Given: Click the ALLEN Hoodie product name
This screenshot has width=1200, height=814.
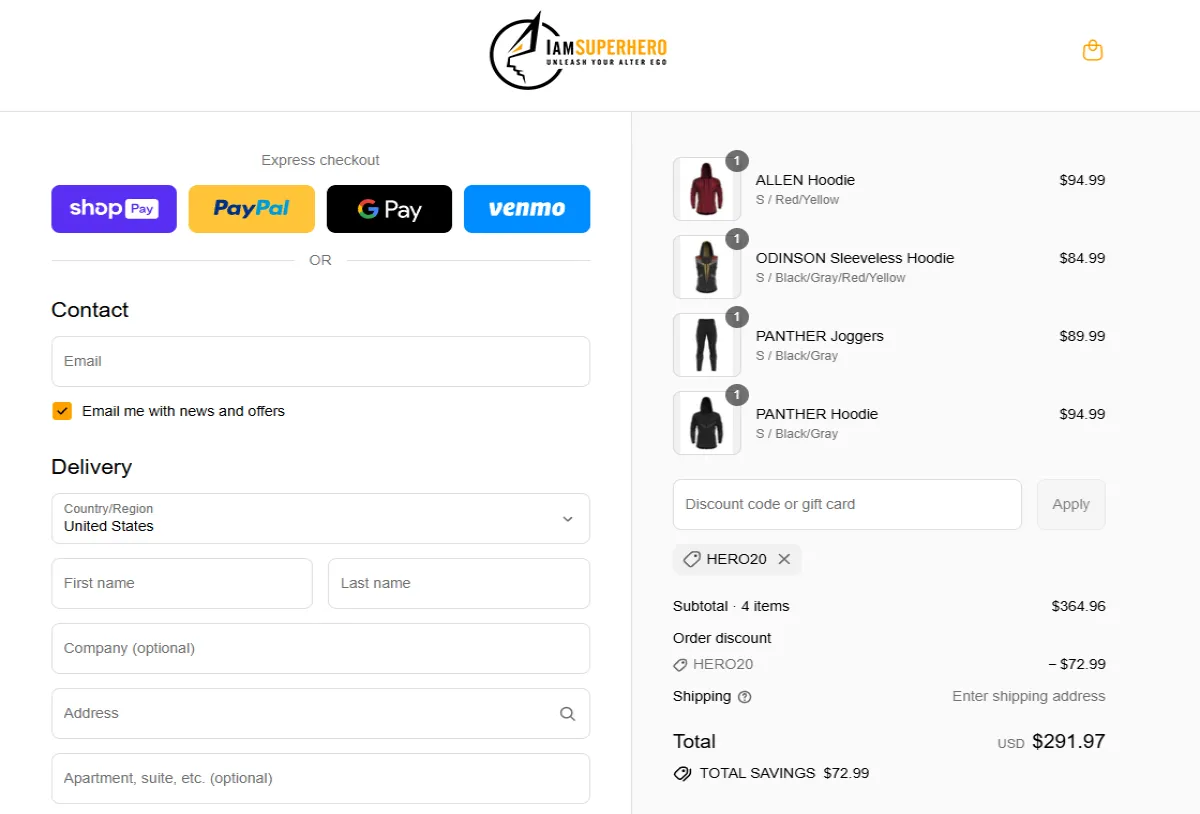Looking at the screenshot, I should pyautogui.click(x=805, y=180).
